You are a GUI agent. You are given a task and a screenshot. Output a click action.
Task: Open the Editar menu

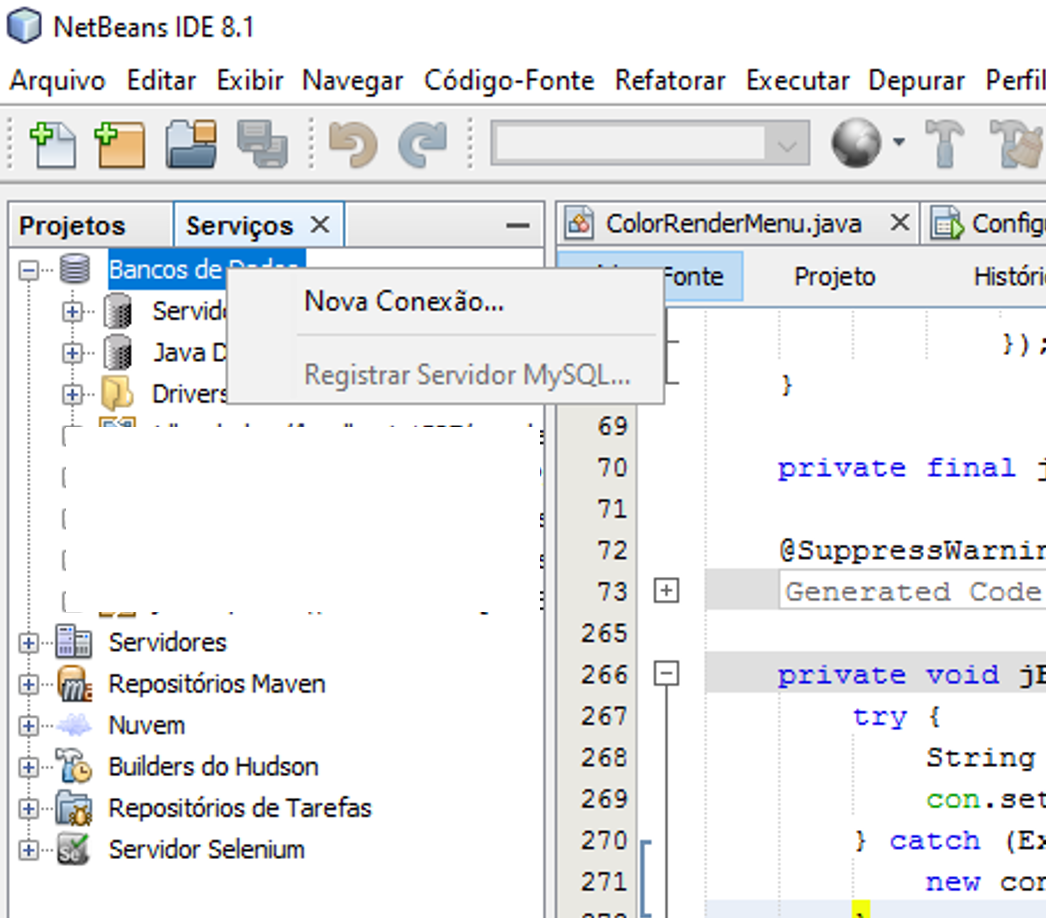pyautogui.click(x=161, y=81)
